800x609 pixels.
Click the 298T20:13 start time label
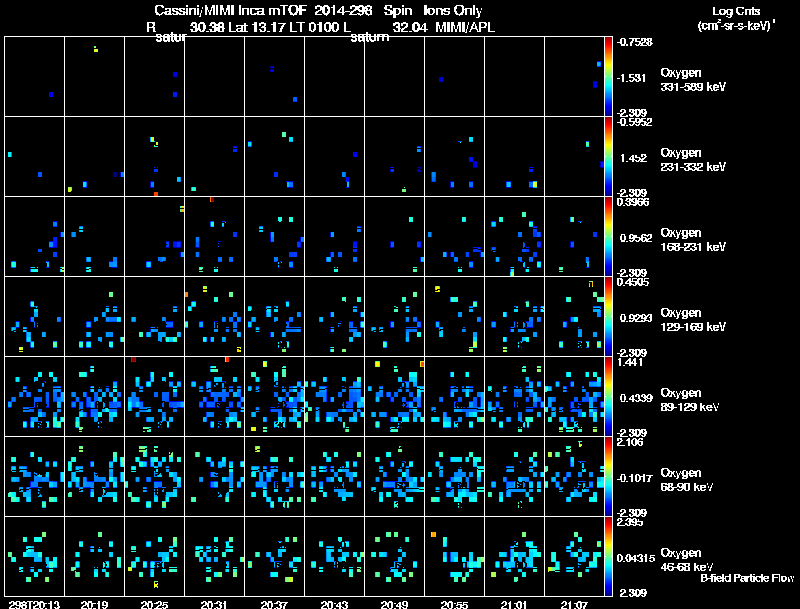point(32,604)
